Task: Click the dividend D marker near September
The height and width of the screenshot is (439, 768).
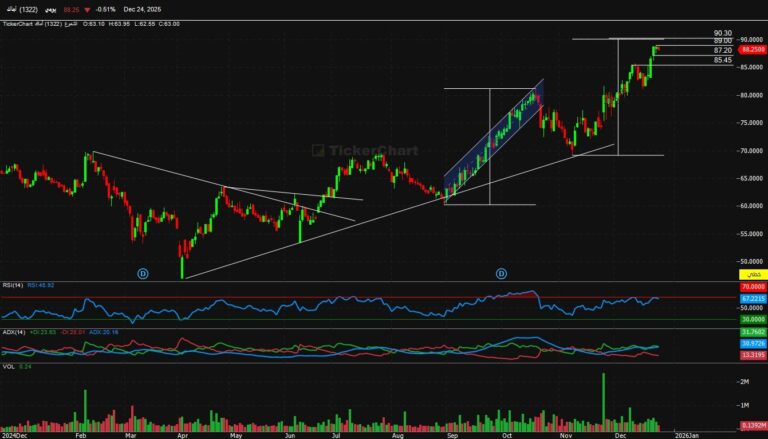Action: click(501, 273)
